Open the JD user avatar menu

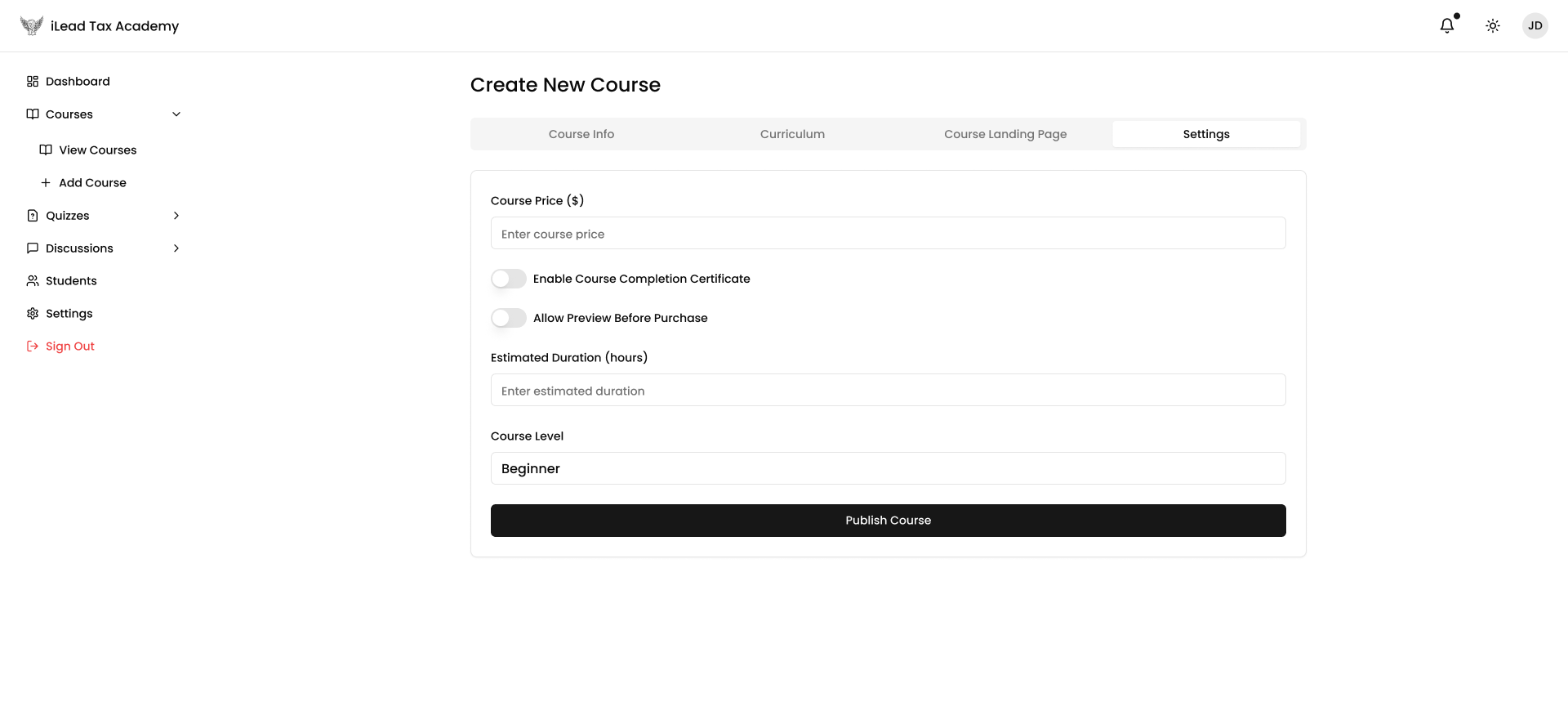(x=1535, y=26)
